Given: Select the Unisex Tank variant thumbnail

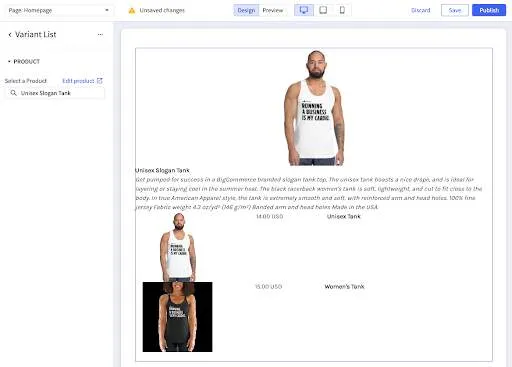Looking at the screenshot, I should 178,247.
